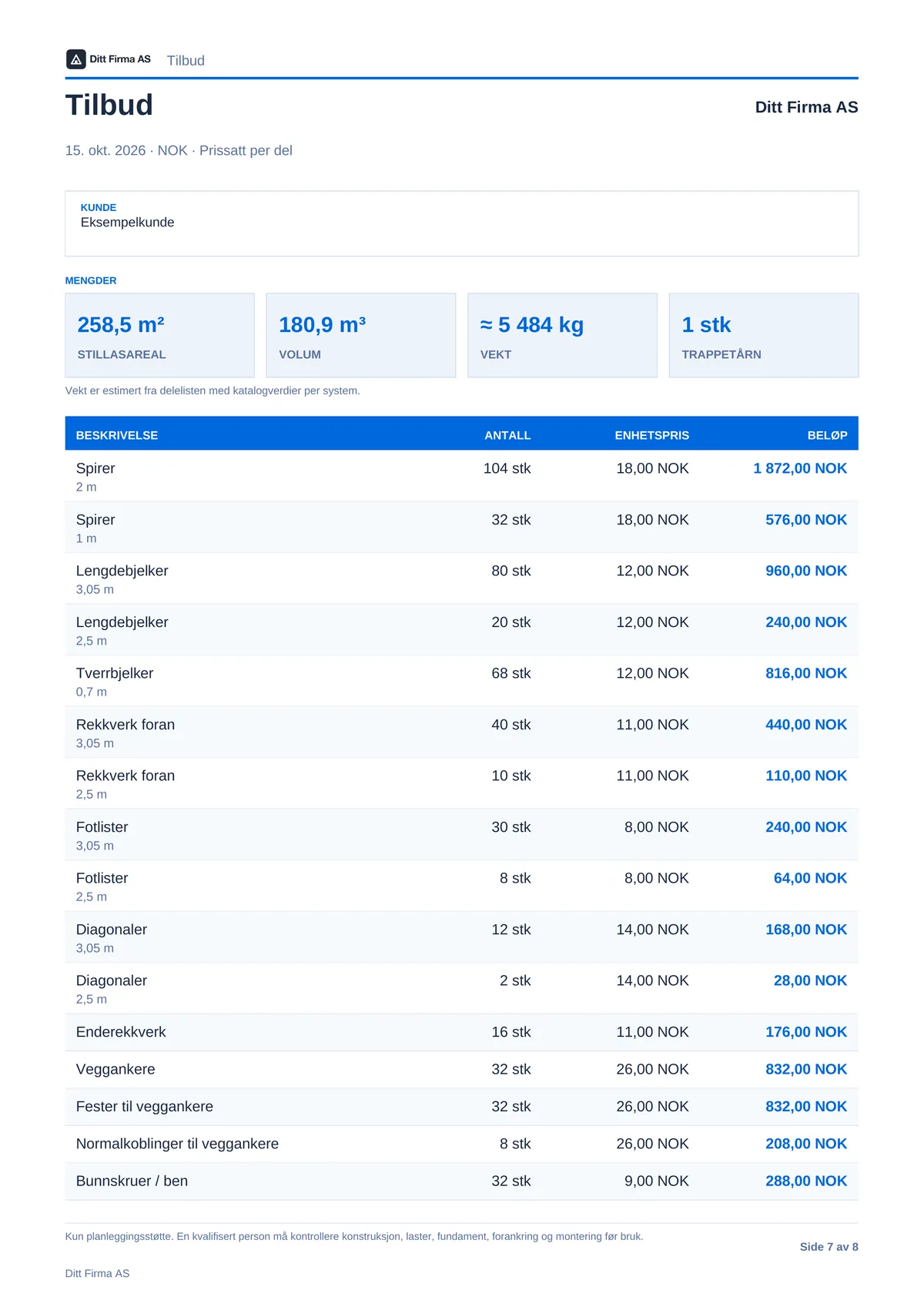Image resolution: width=924 pixels, height=1307 pixels.
Task: Click the 'BESKRIVELSE' column header
Action: pos(117,435)
